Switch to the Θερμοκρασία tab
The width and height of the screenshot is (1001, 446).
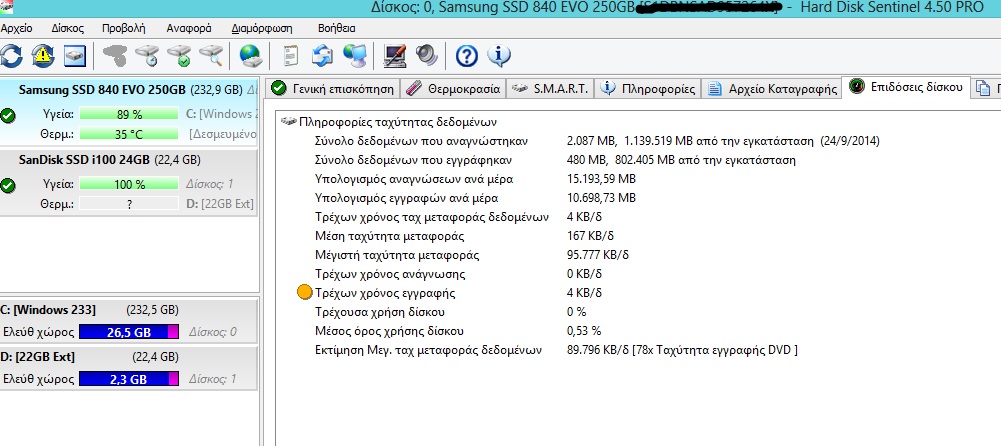[x=453, y=89]
